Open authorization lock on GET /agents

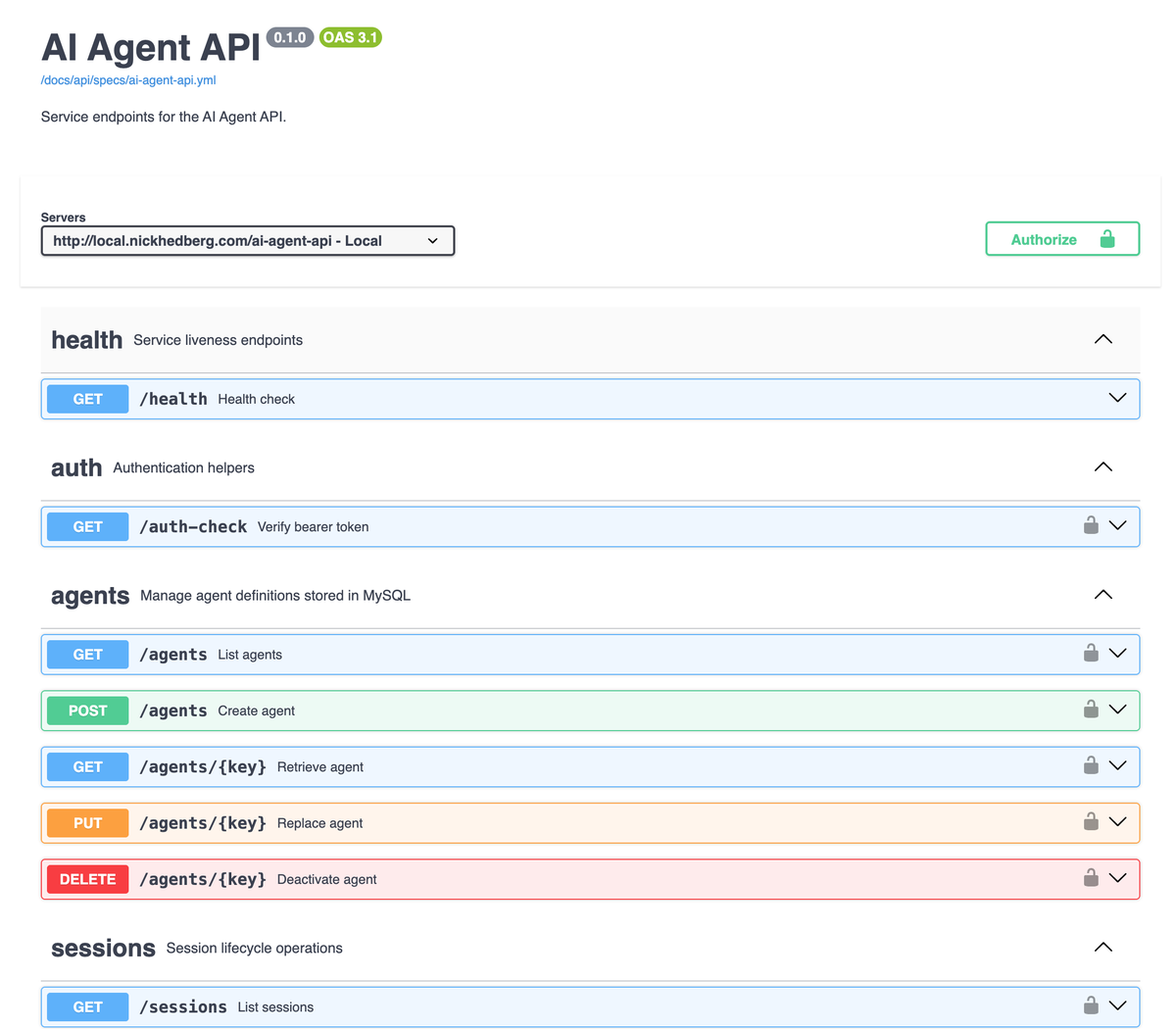point(1091,654)
